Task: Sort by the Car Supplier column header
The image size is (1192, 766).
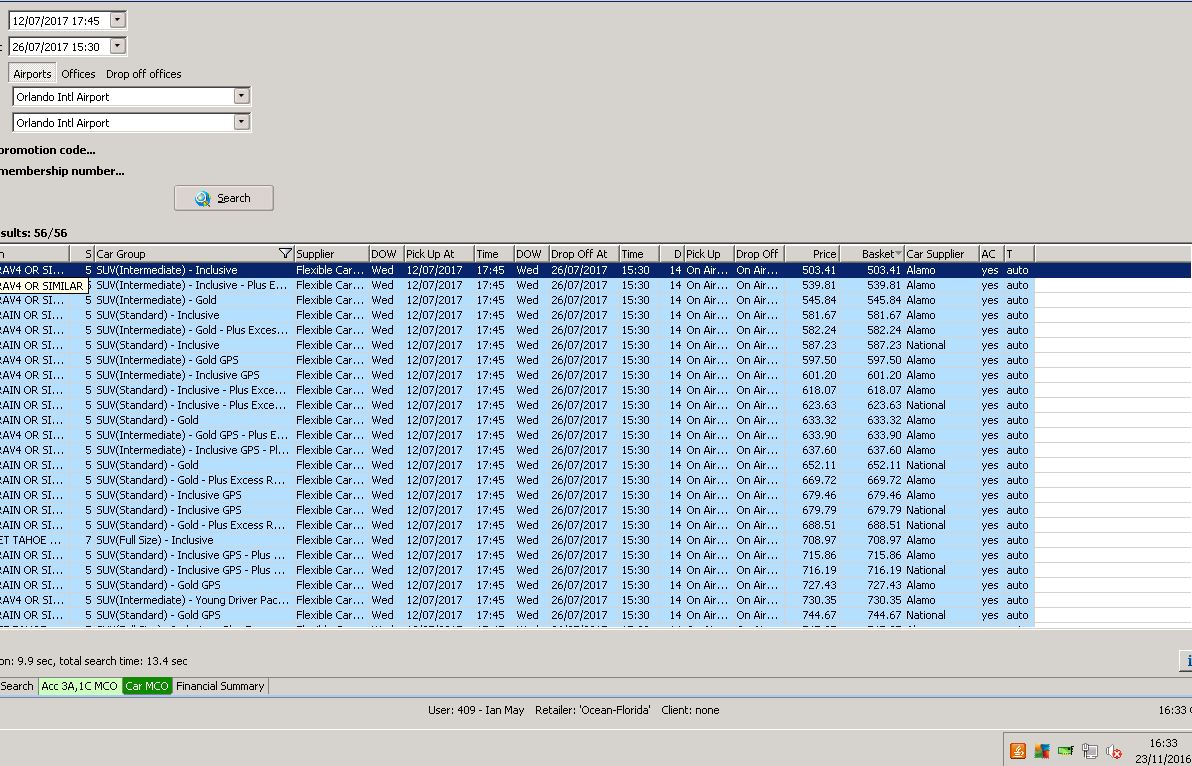Action: tap(941, 254)
